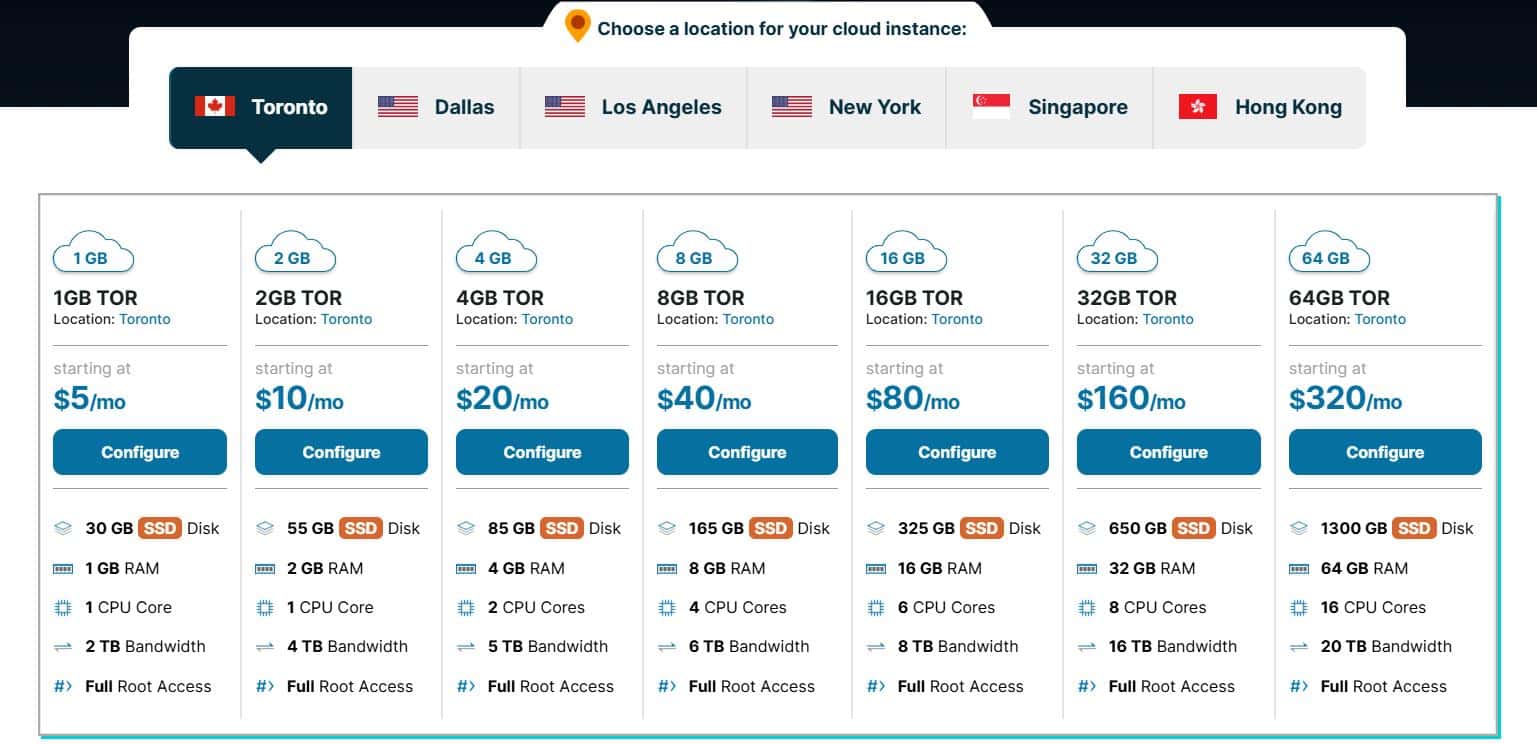Viewport: 1537px width, 744px height.
Task: Select the Hong Kong location tab
Action: coord(1260,107)
